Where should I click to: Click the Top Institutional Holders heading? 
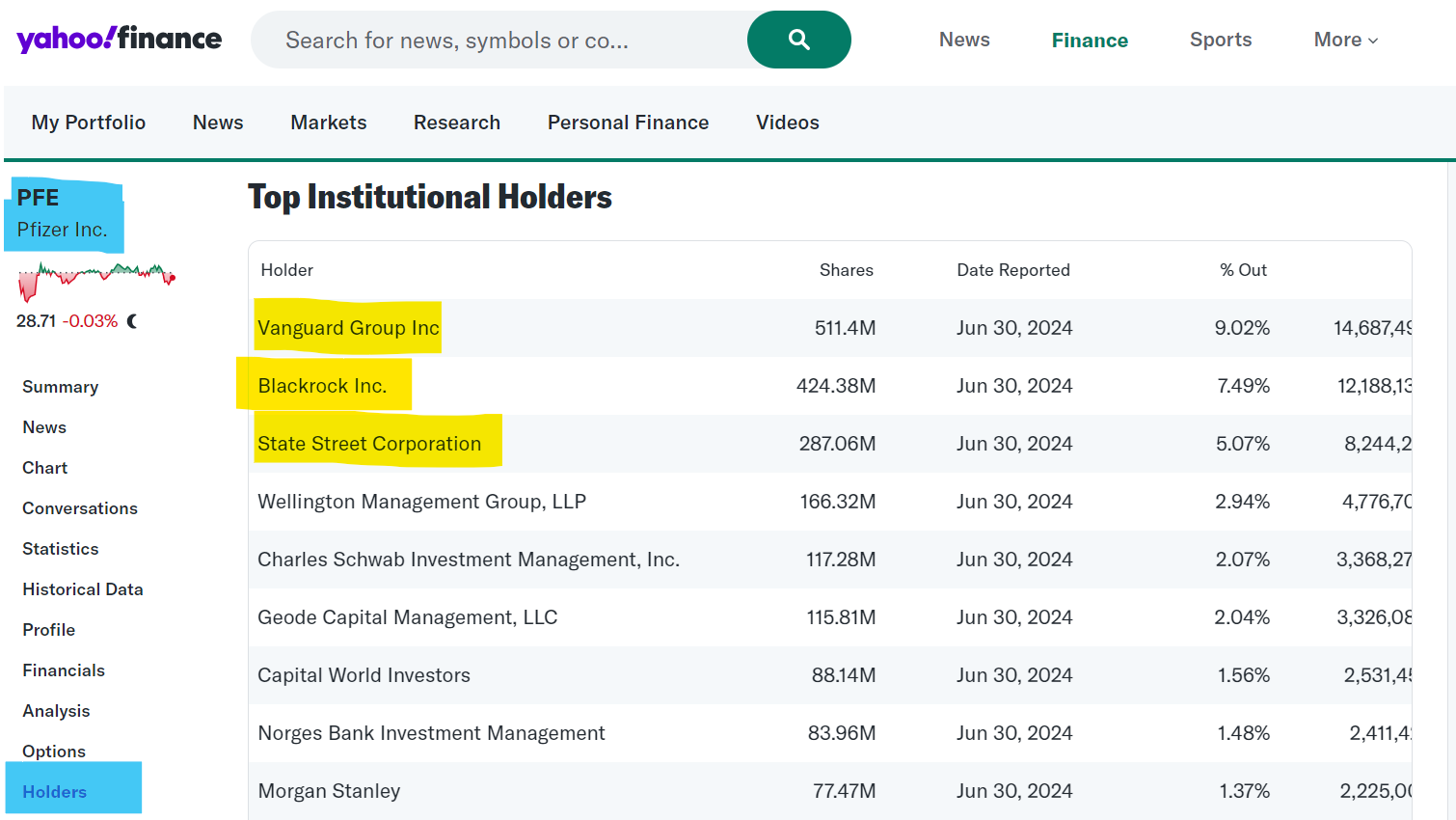pyautogui.click(x=430, y=197)
